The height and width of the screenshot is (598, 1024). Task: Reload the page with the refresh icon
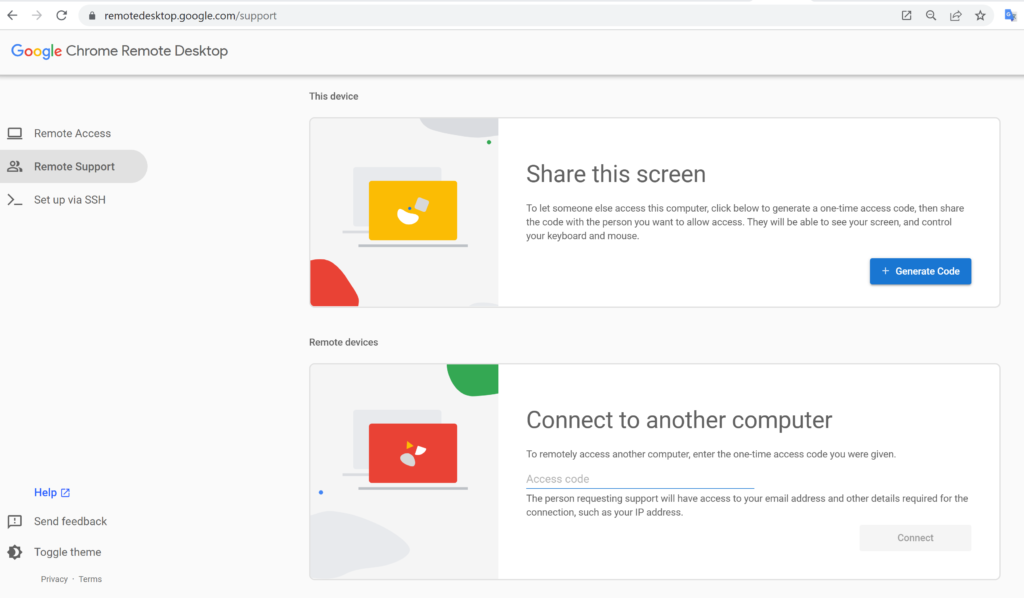(x=62, y=16)
